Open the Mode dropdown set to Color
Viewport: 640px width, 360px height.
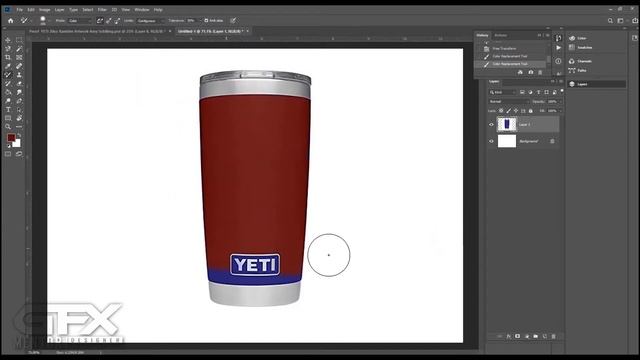[80, 20]
